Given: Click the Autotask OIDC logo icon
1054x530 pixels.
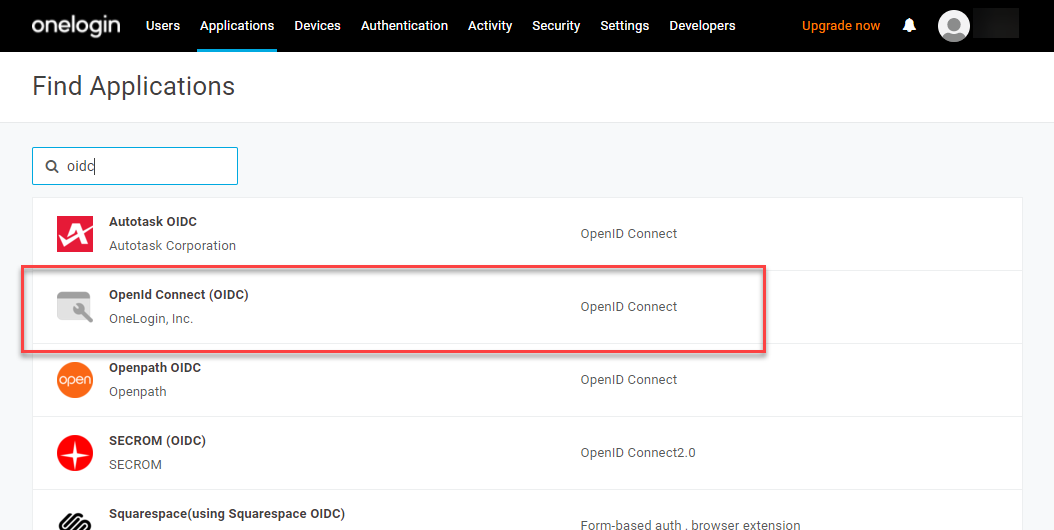Looking at the screenshot, I should coord(75,233).
